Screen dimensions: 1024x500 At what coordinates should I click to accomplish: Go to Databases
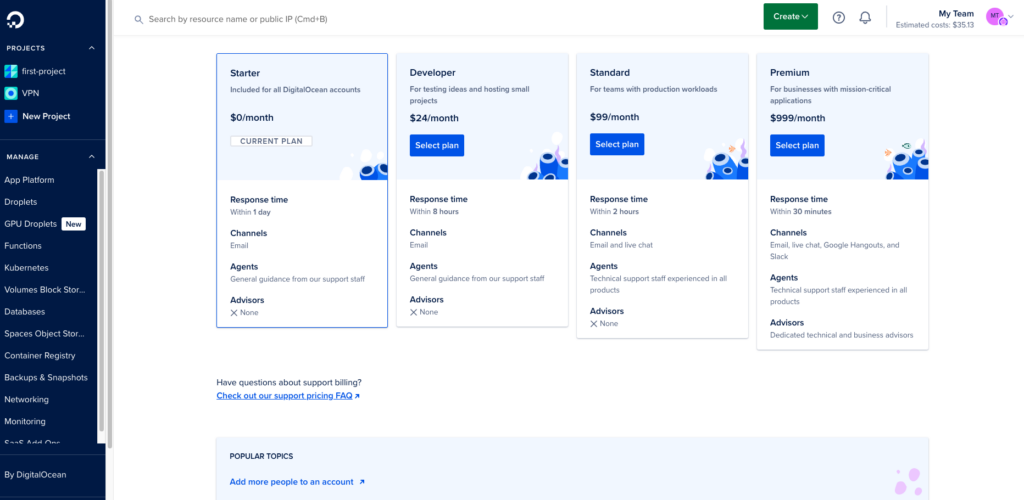coord(25,312)
